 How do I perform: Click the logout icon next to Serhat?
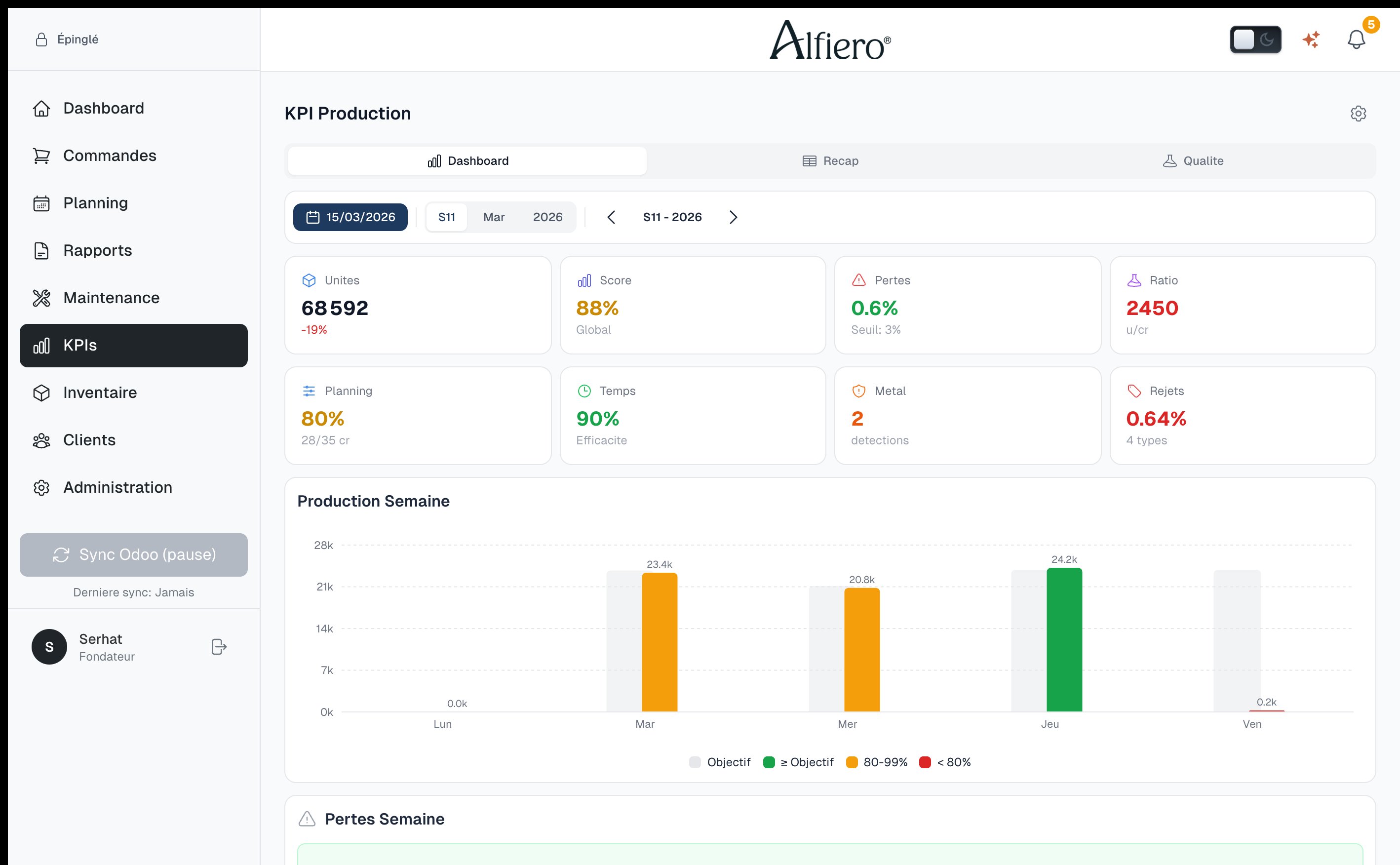pos(219,646)
